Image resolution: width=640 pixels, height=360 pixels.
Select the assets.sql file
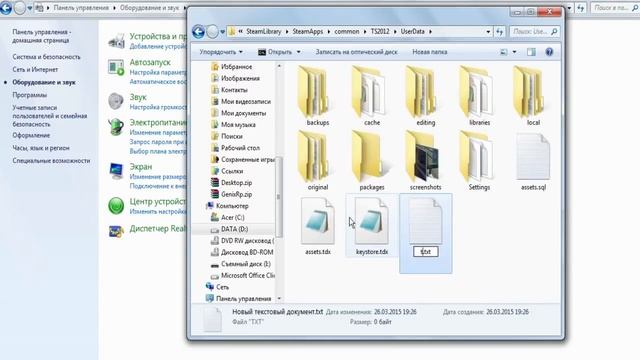coord(533,160)
